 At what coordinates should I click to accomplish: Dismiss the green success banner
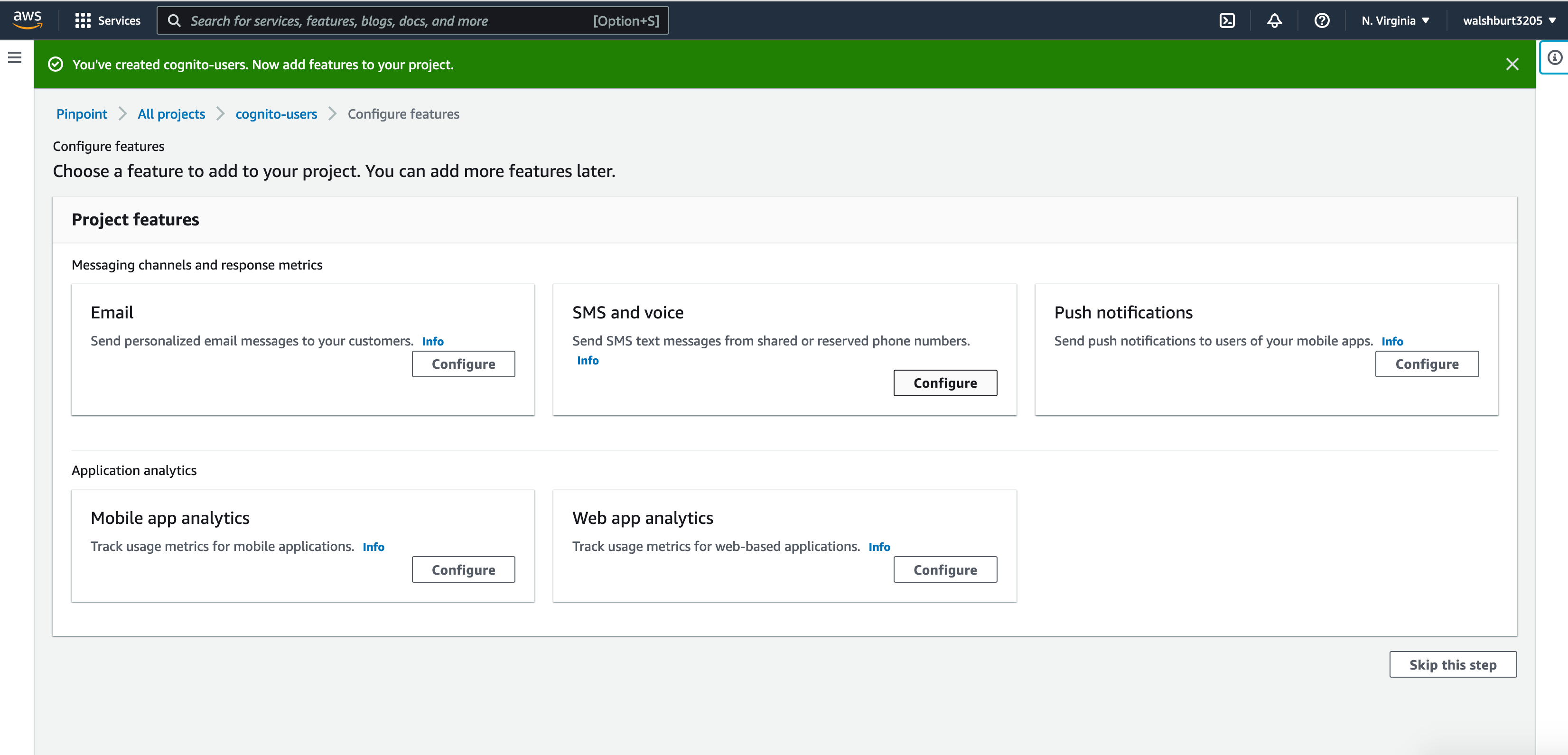click(1512, 64)
